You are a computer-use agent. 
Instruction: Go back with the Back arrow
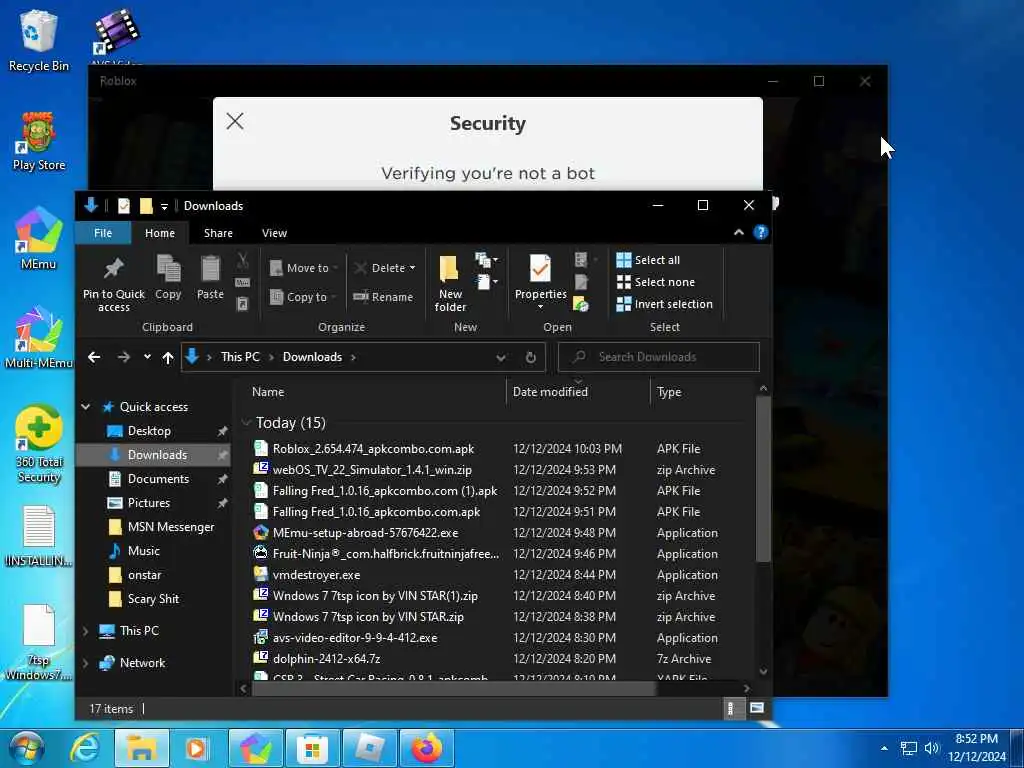click(x=94, y=357)
